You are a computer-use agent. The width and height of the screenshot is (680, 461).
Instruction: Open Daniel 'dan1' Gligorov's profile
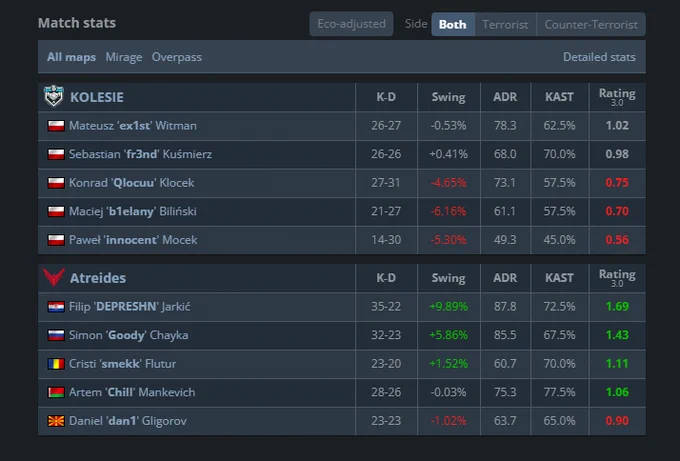[128, 421]
